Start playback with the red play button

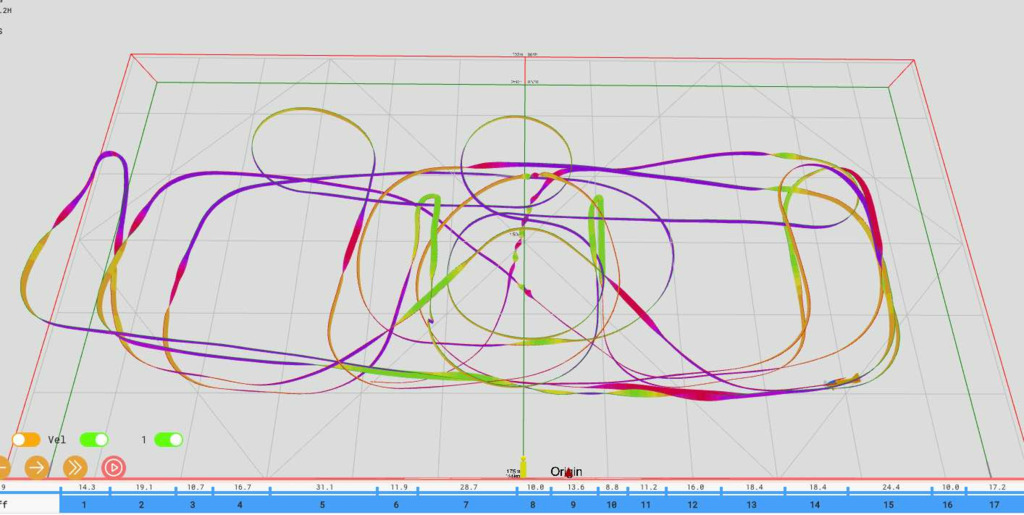114,467
